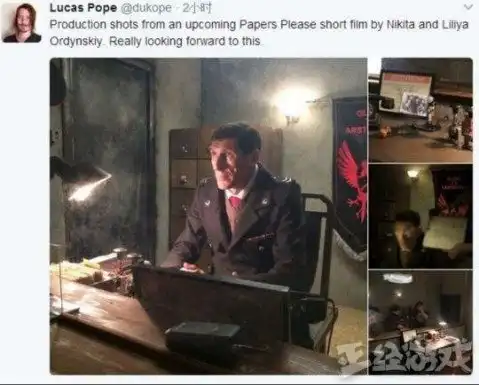Screen dimensions: 479x385
Task: Open the bottom-right crew set photo
Action: click(421, 322)
